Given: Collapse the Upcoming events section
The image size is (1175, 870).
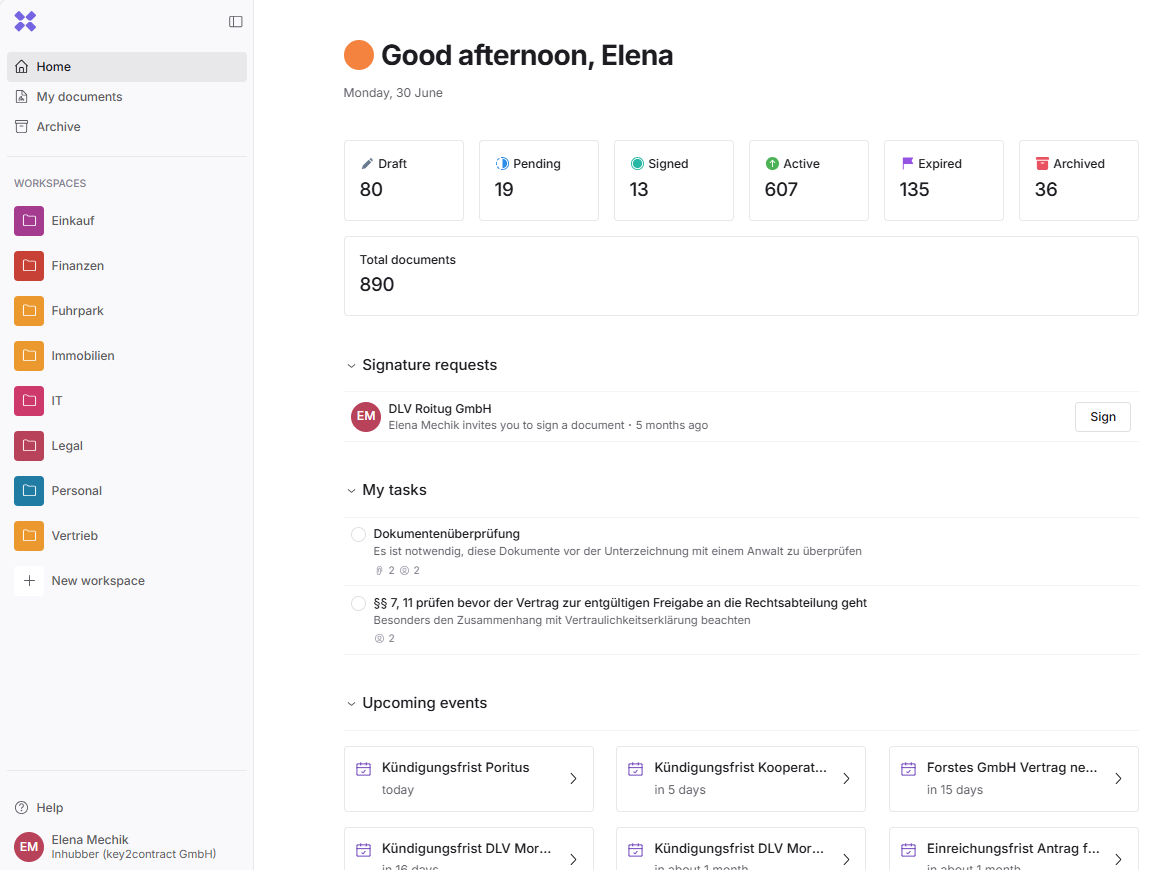Looking at the screenshot, I should point(351,704).
